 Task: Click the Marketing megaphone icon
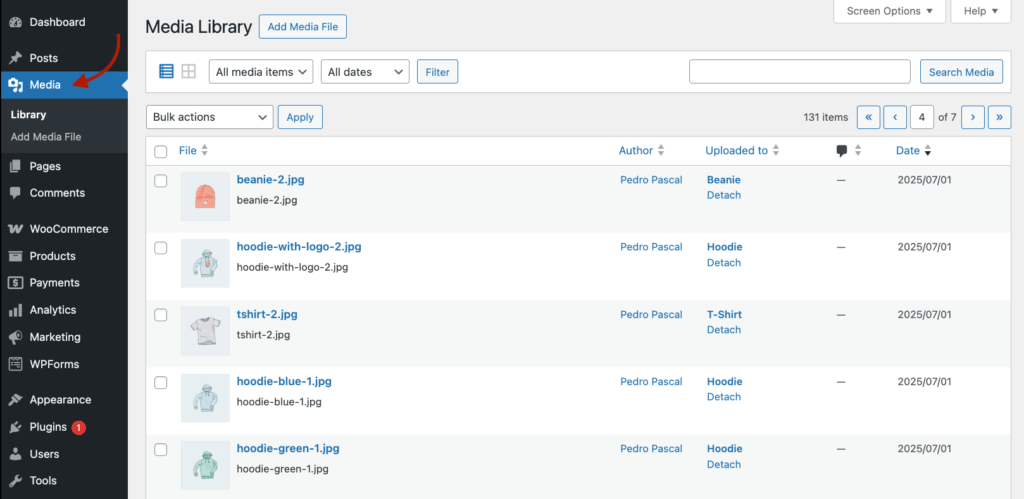tap(16, 338)
